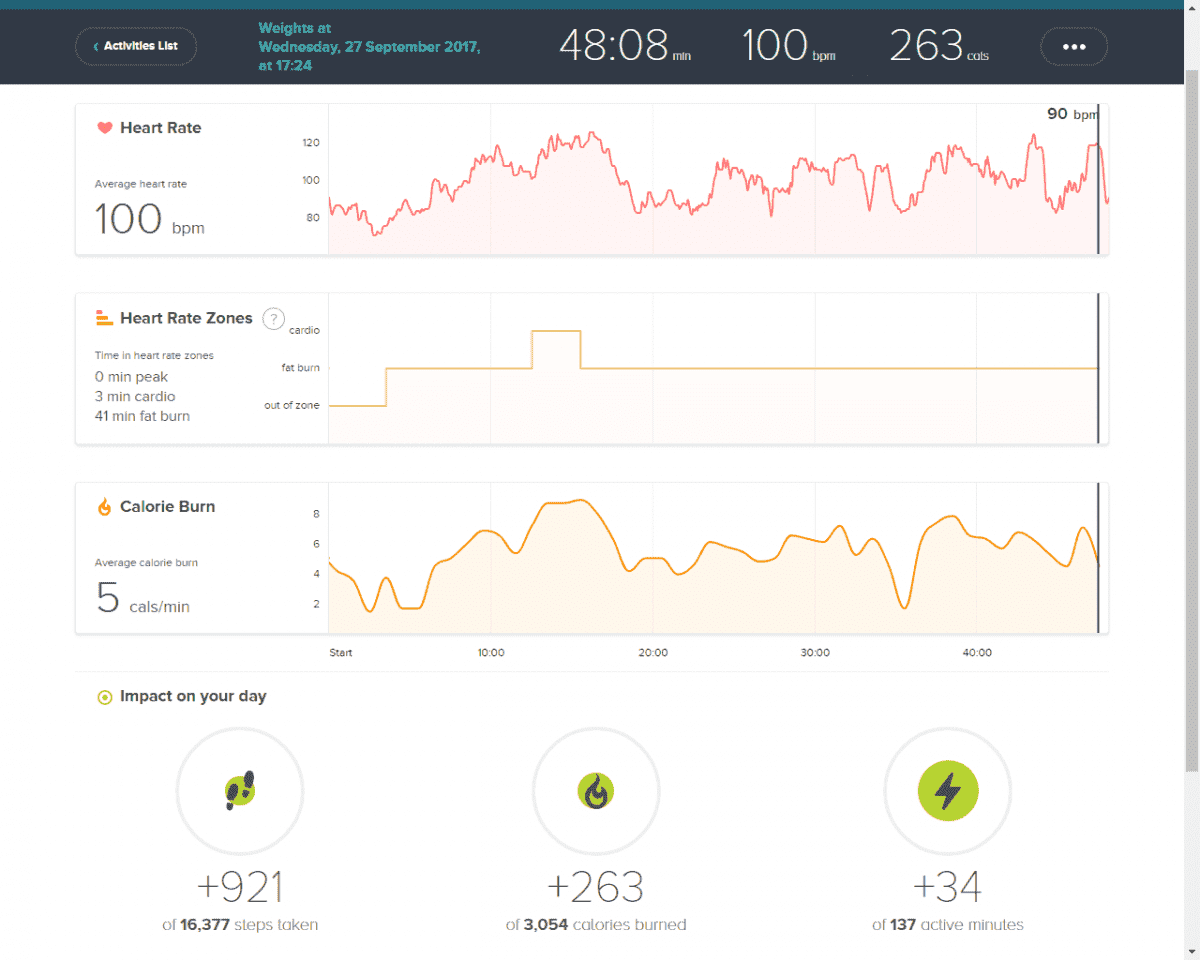Image resolution: width=1200 pixels, height=960 pixels.
Task: Click the +921 steps taken value
Action: (x=240, y=887)
